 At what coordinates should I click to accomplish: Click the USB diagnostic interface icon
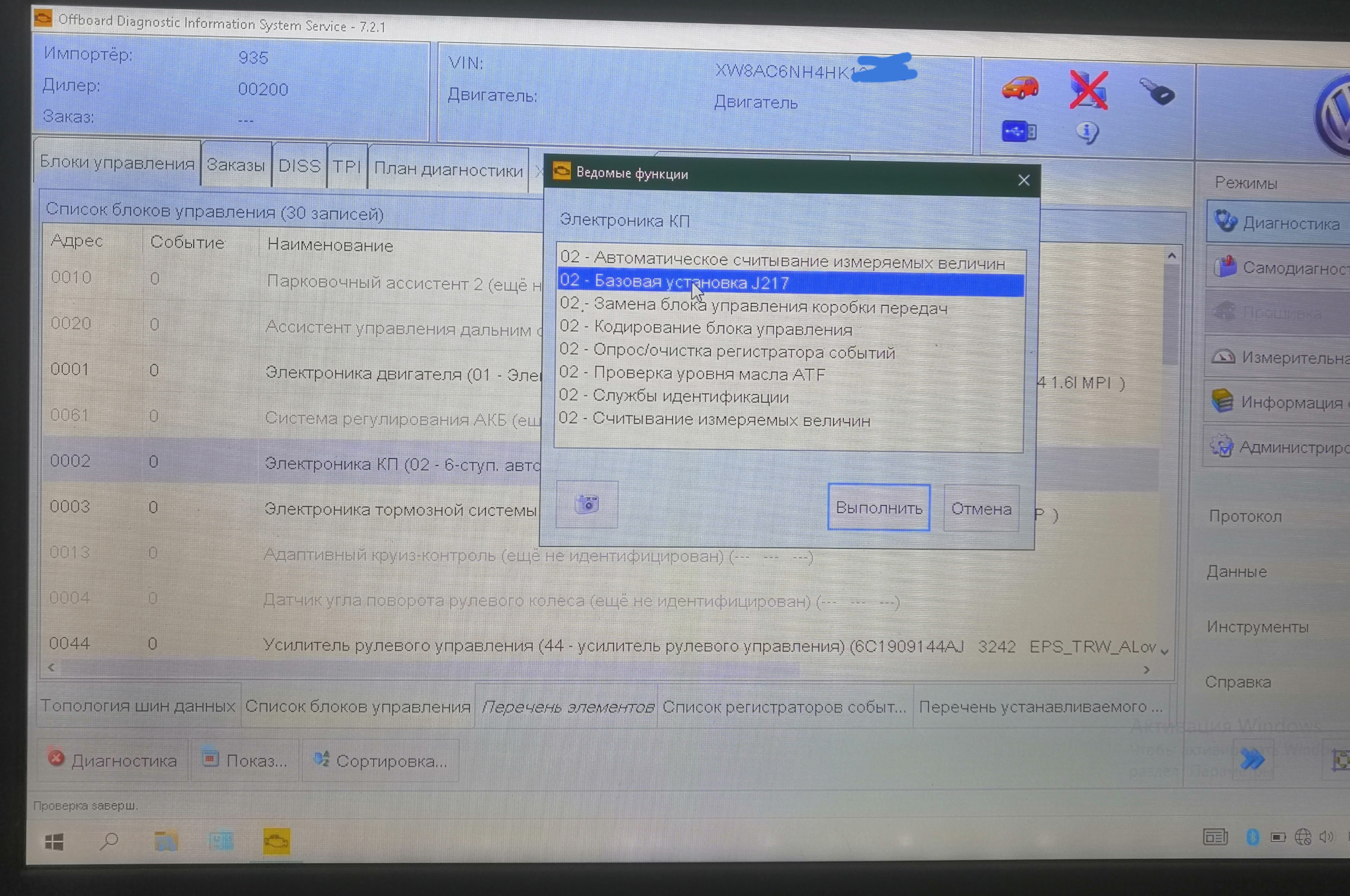point(1018,131)
